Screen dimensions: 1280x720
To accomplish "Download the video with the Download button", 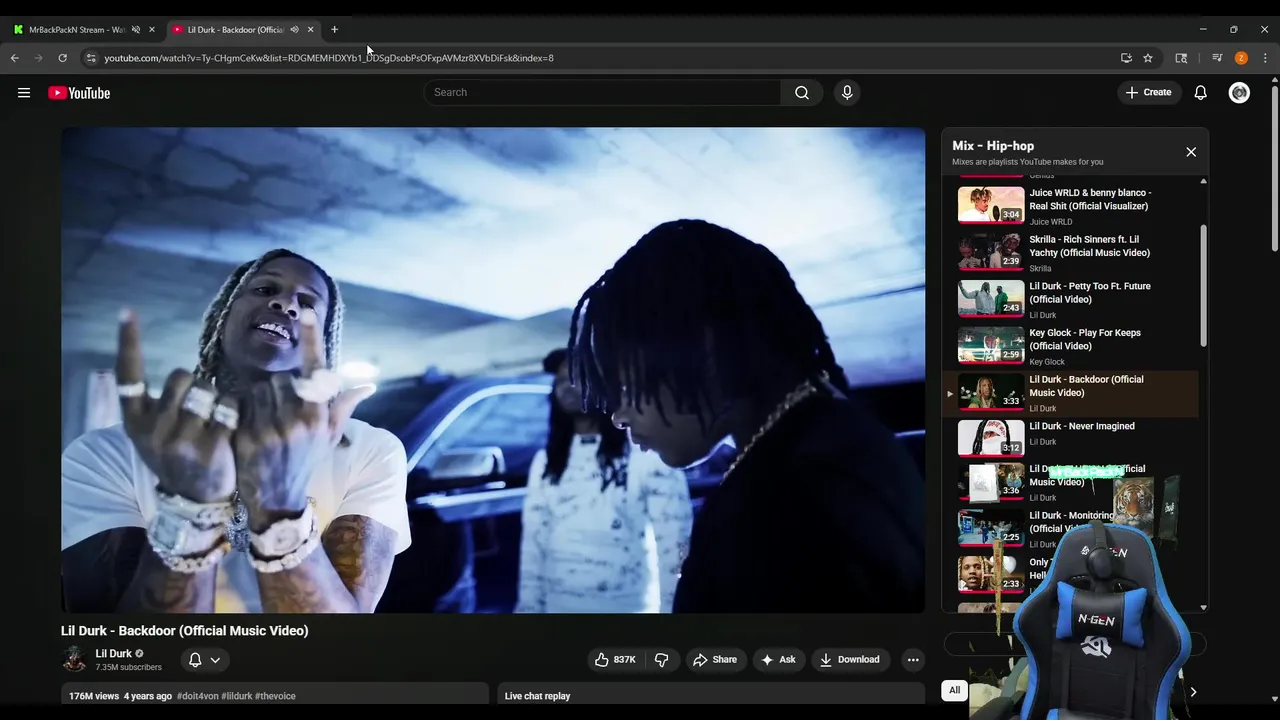I will point(850,659).
